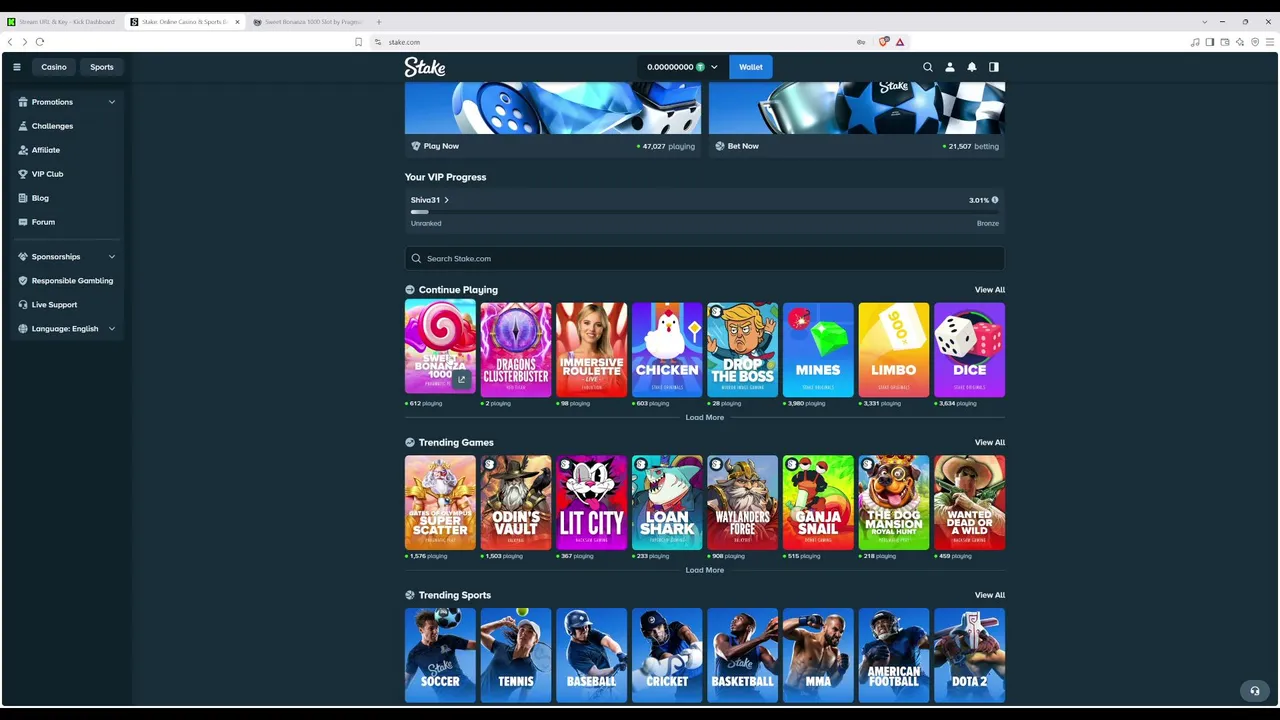1280x720 pixels.
Task: Switch to the Sports section
Action: click(102, 67)
